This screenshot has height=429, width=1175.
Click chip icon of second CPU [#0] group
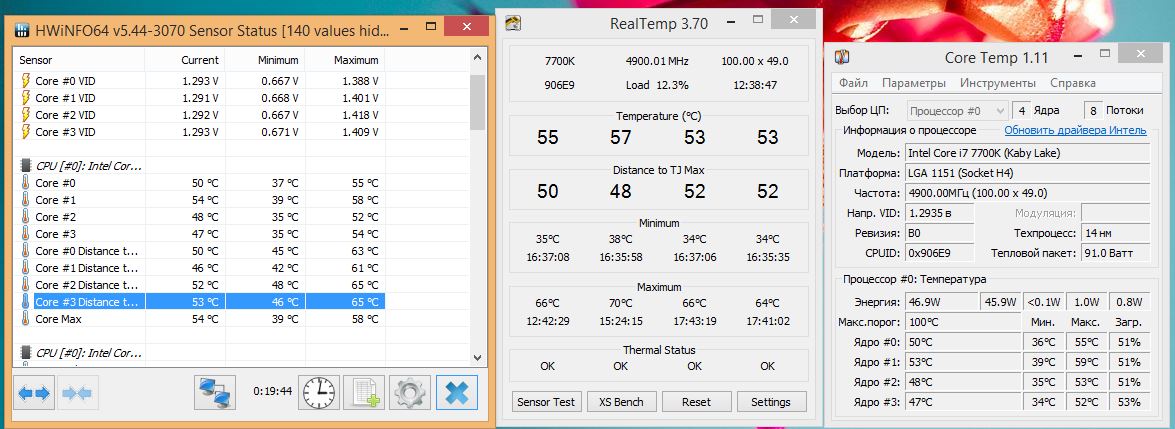click(26, 352)
